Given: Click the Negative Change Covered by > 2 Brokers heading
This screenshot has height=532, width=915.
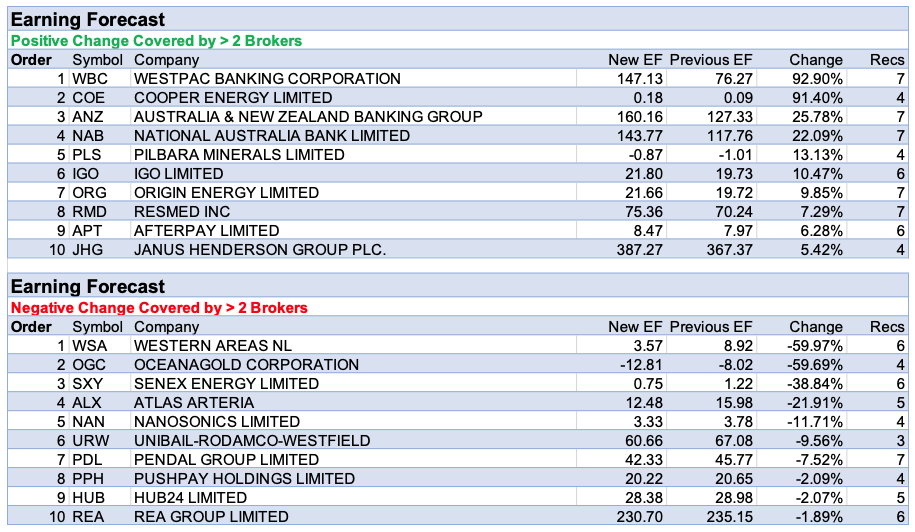Looking at the screenshot, I should point(159,308).
